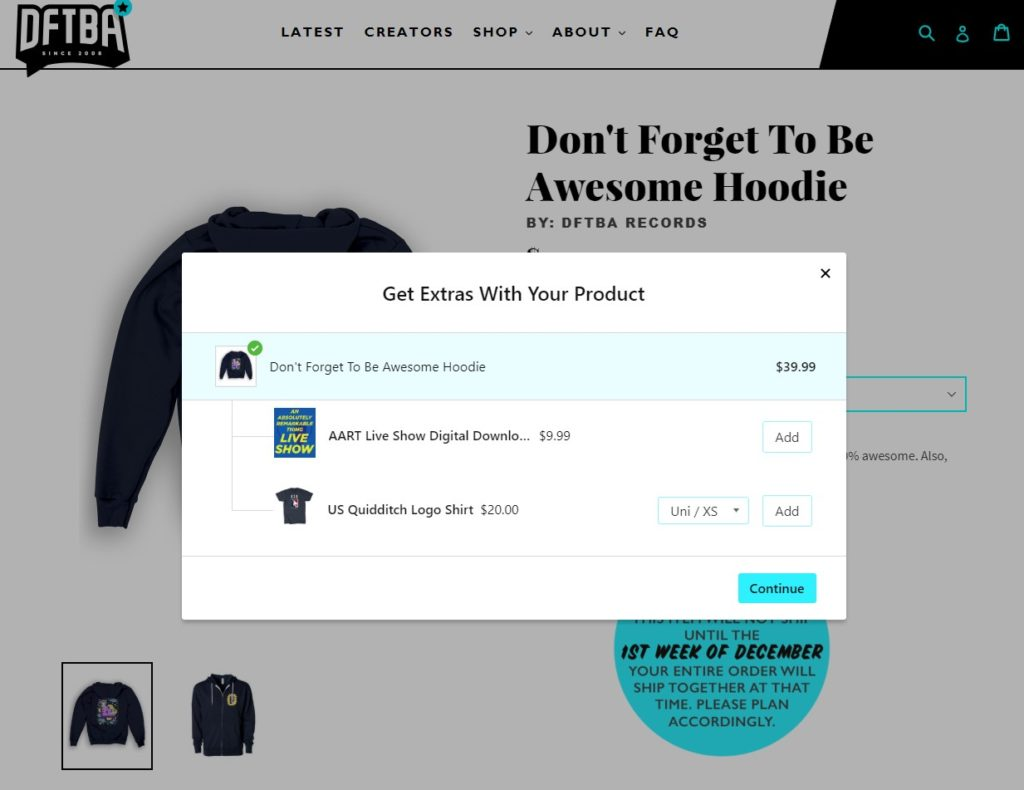The height and width of the screenshot is (790, 1024).
Task: Add AART Live Show Digital Download
Action: (x=787, y=437)
